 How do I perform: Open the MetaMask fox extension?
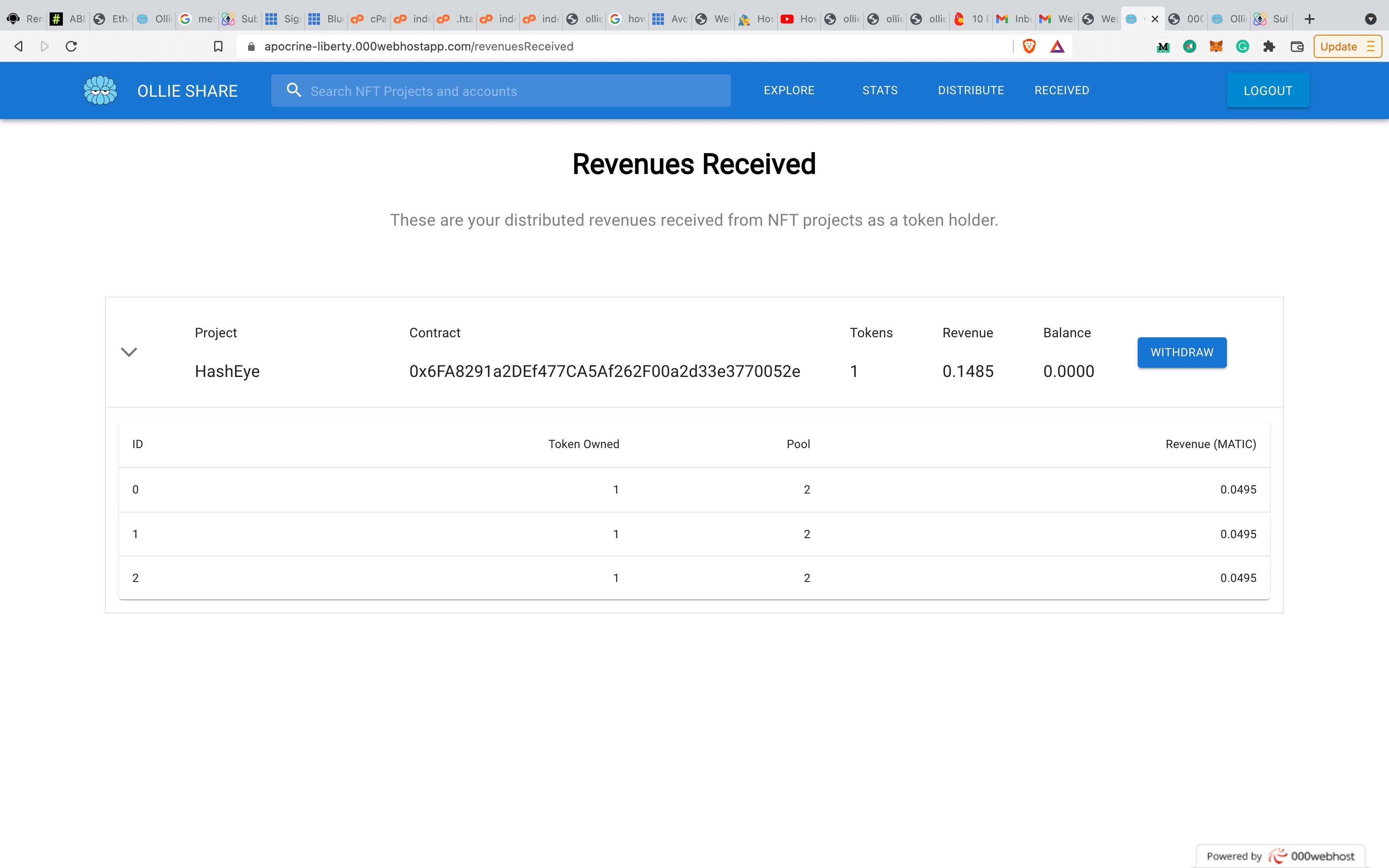[1216, 46]
